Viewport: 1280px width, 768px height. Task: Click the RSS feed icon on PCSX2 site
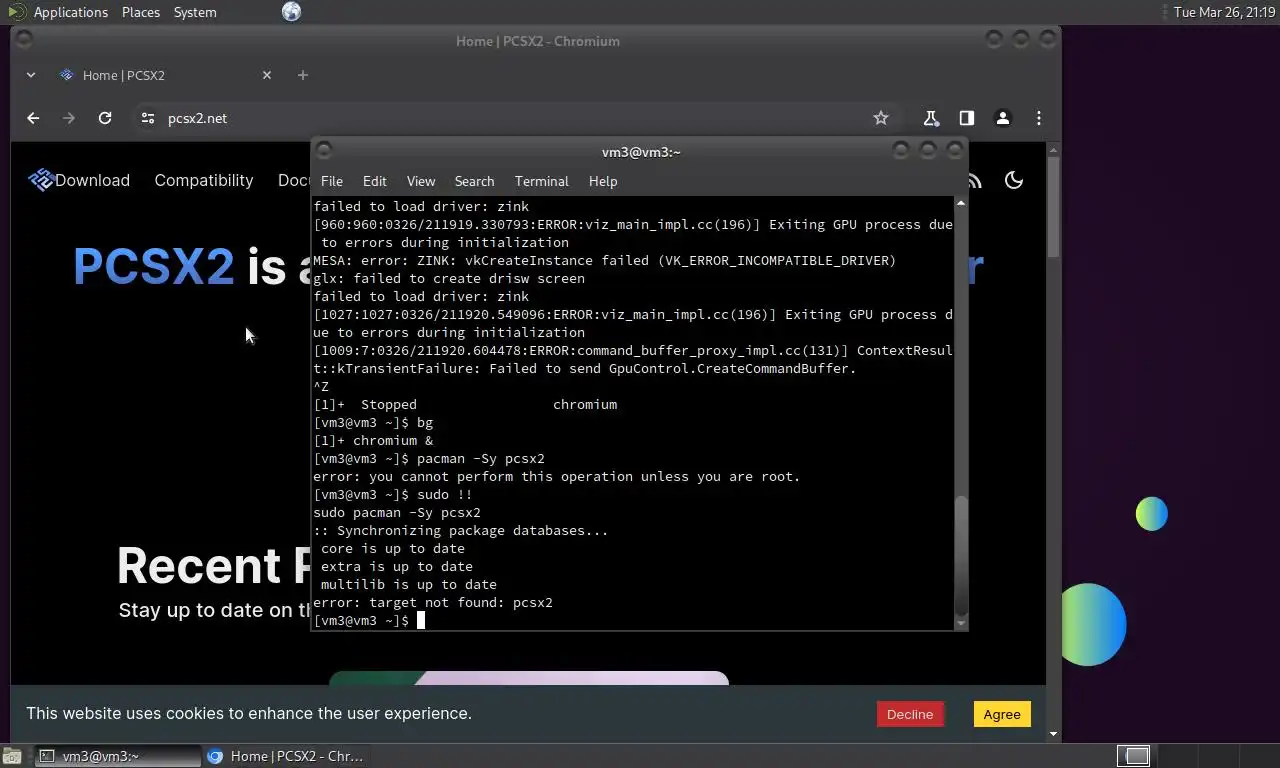coord(975,180)
